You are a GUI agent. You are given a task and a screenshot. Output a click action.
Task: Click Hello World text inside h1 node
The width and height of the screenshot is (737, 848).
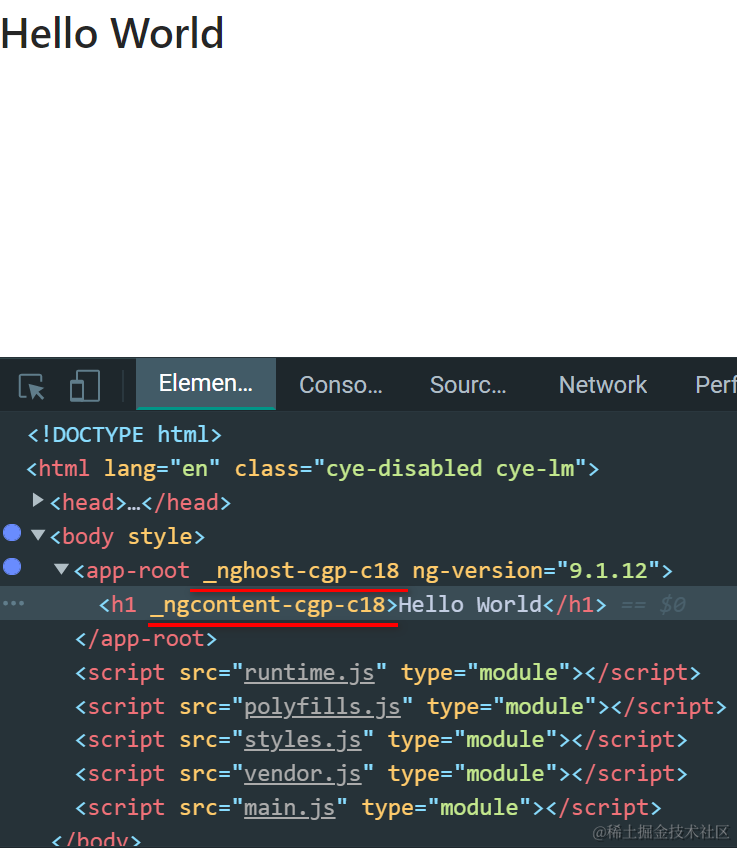point(470,605)
